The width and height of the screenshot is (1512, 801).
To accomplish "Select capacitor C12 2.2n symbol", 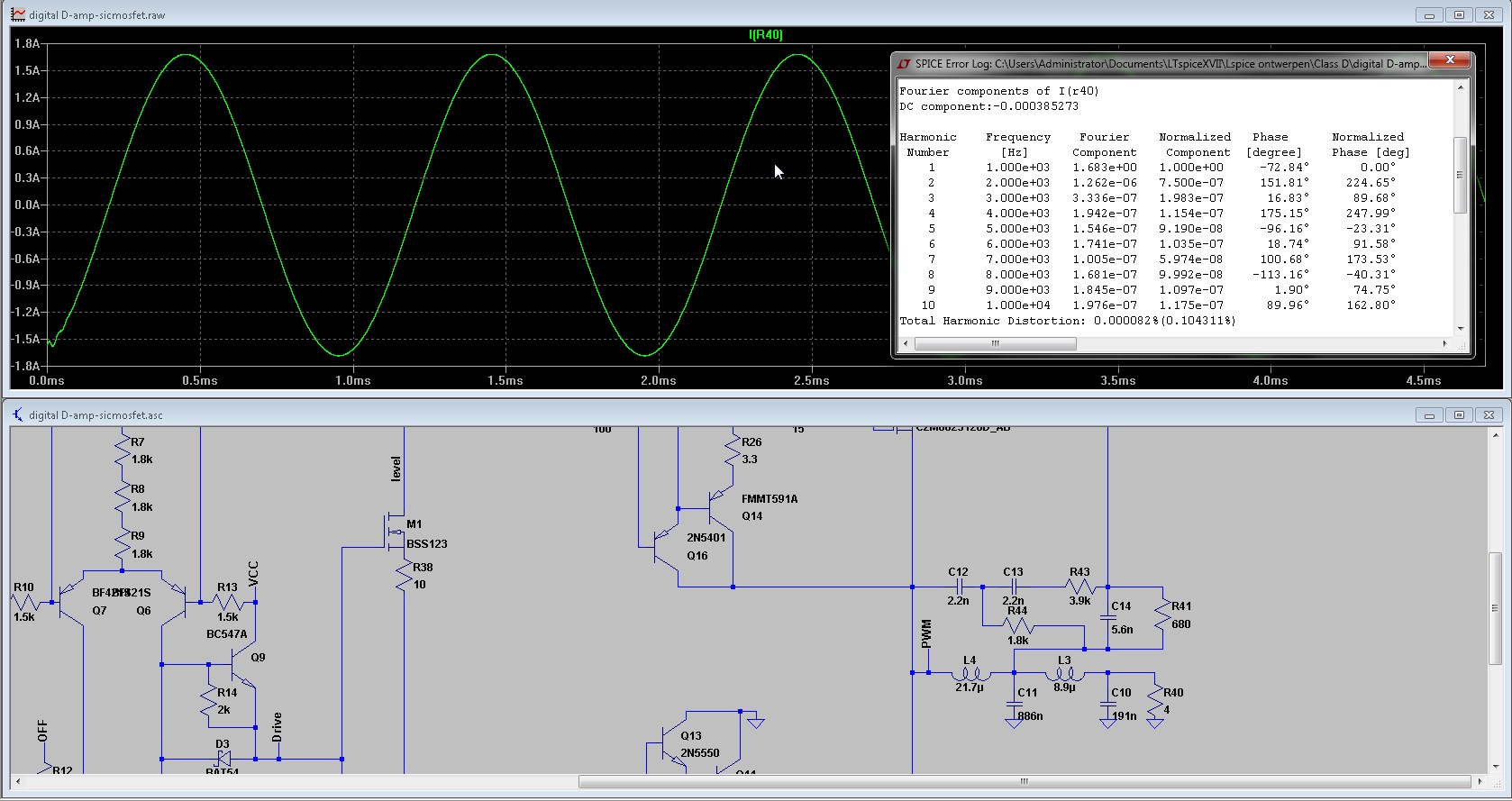I will coord(959,587).
